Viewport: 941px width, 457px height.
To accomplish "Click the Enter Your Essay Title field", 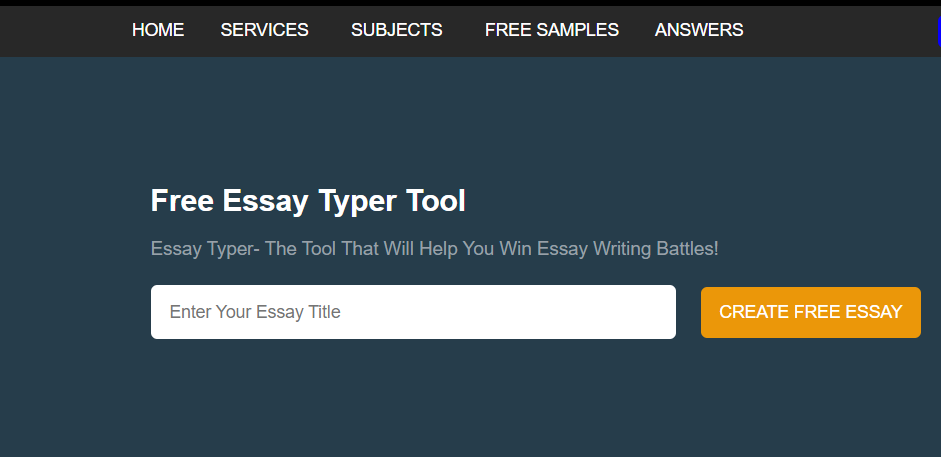I will click(x=413, y=312).
